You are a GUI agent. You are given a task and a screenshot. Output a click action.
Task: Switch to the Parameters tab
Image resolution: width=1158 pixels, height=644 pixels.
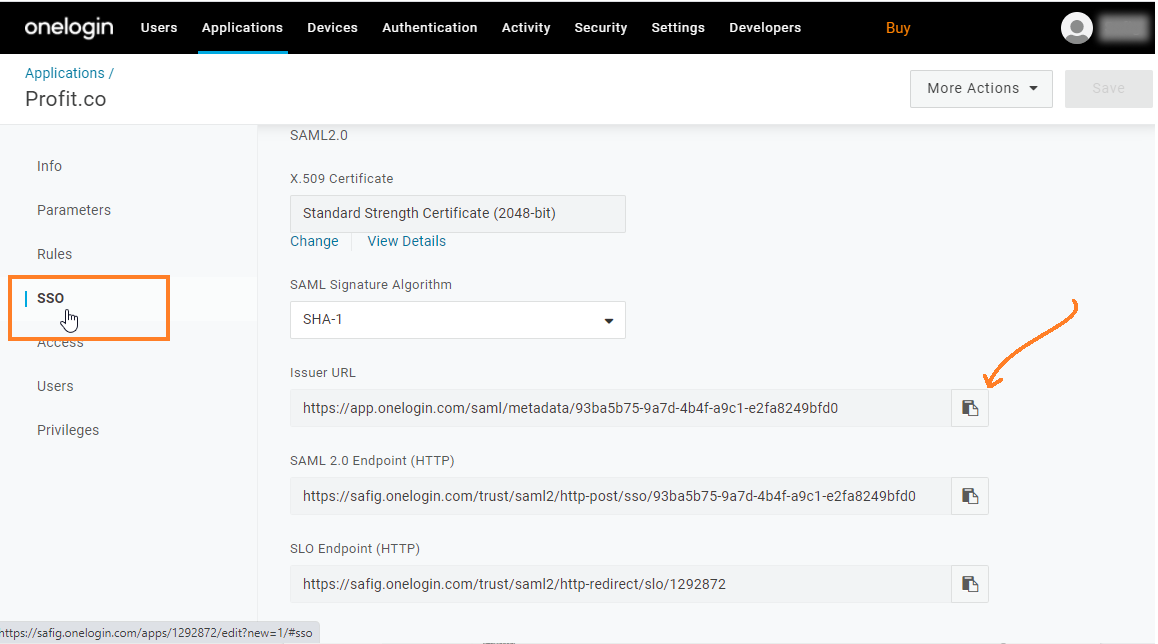click(x=74, y=210)
